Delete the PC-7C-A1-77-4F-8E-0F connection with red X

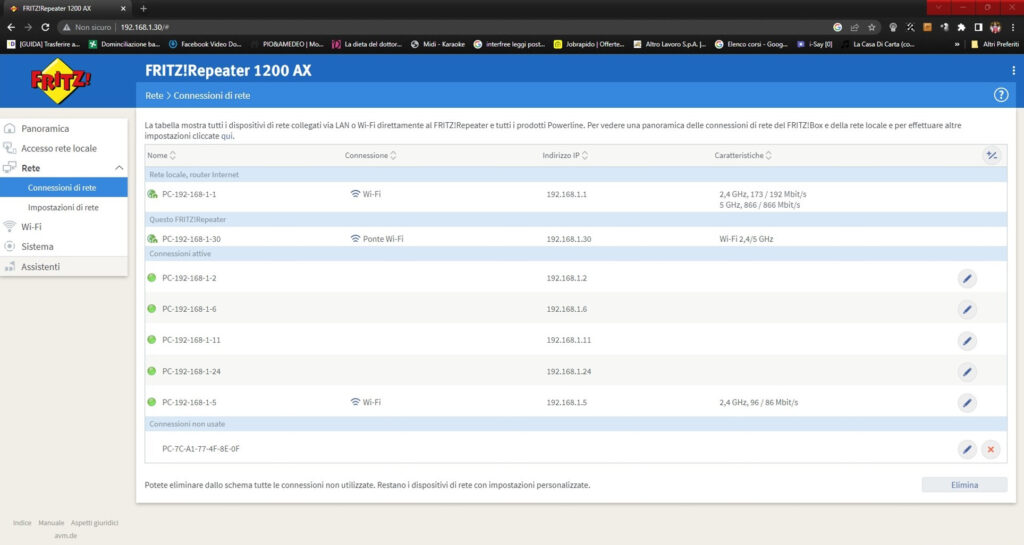[990, 449]
